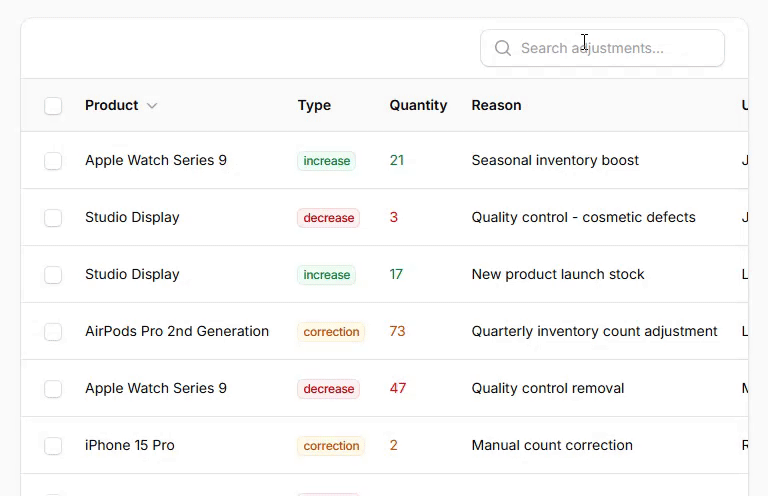Click decrease badge in cosmetic defects row

[x=329, y=218]
